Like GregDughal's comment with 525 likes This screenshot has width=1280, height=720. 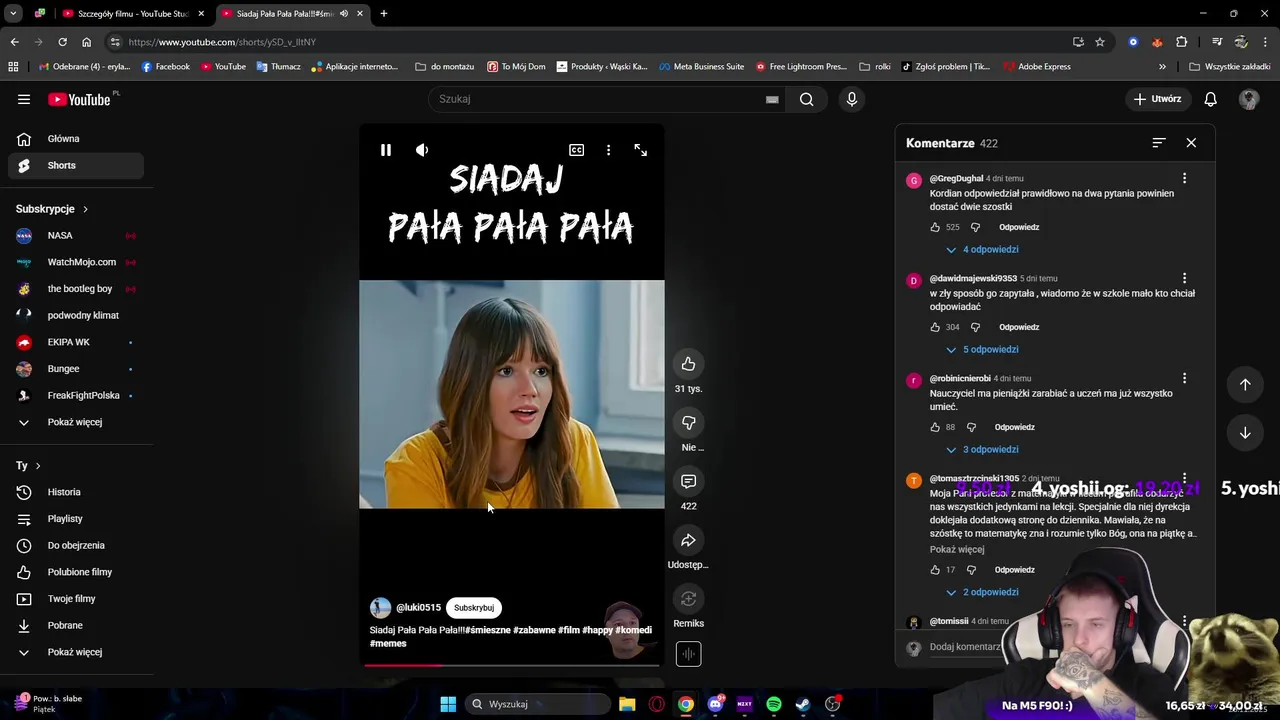click(x=936, y=227)
